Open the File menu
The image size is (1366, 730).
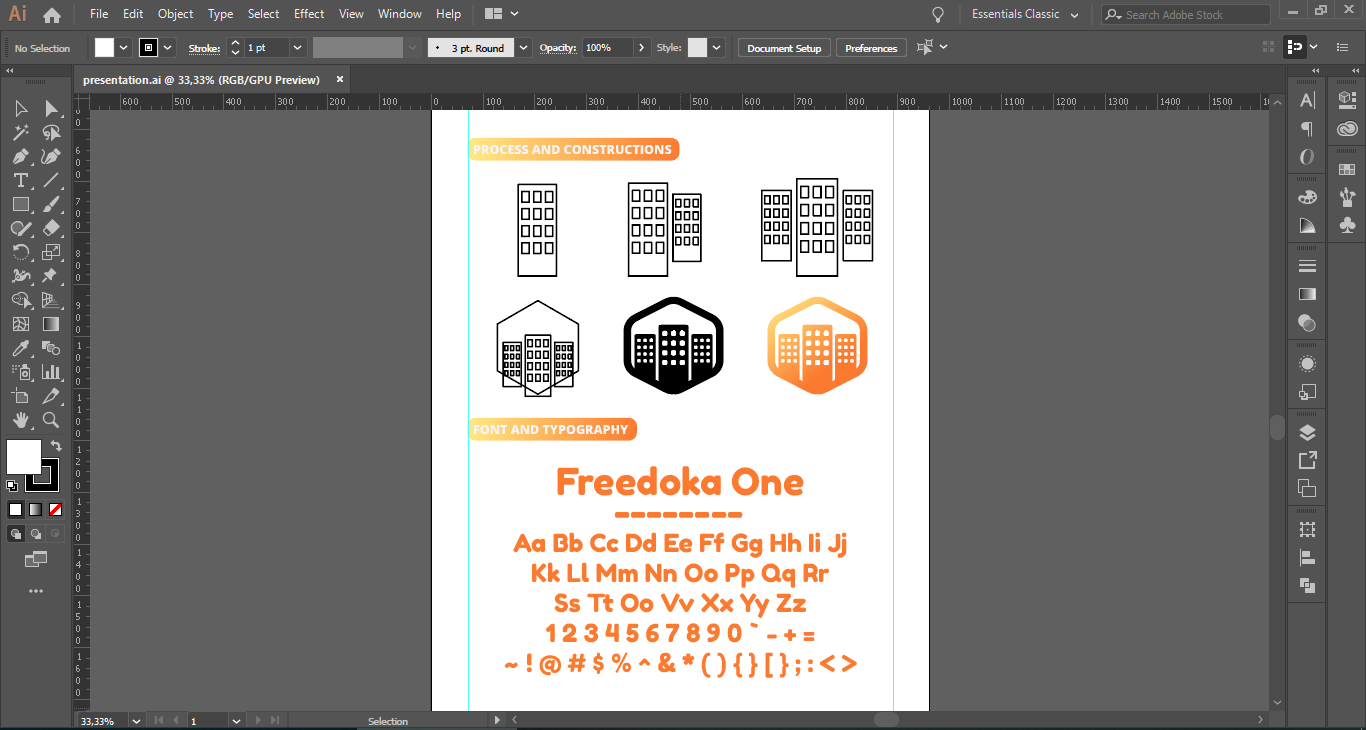(99, 14)
